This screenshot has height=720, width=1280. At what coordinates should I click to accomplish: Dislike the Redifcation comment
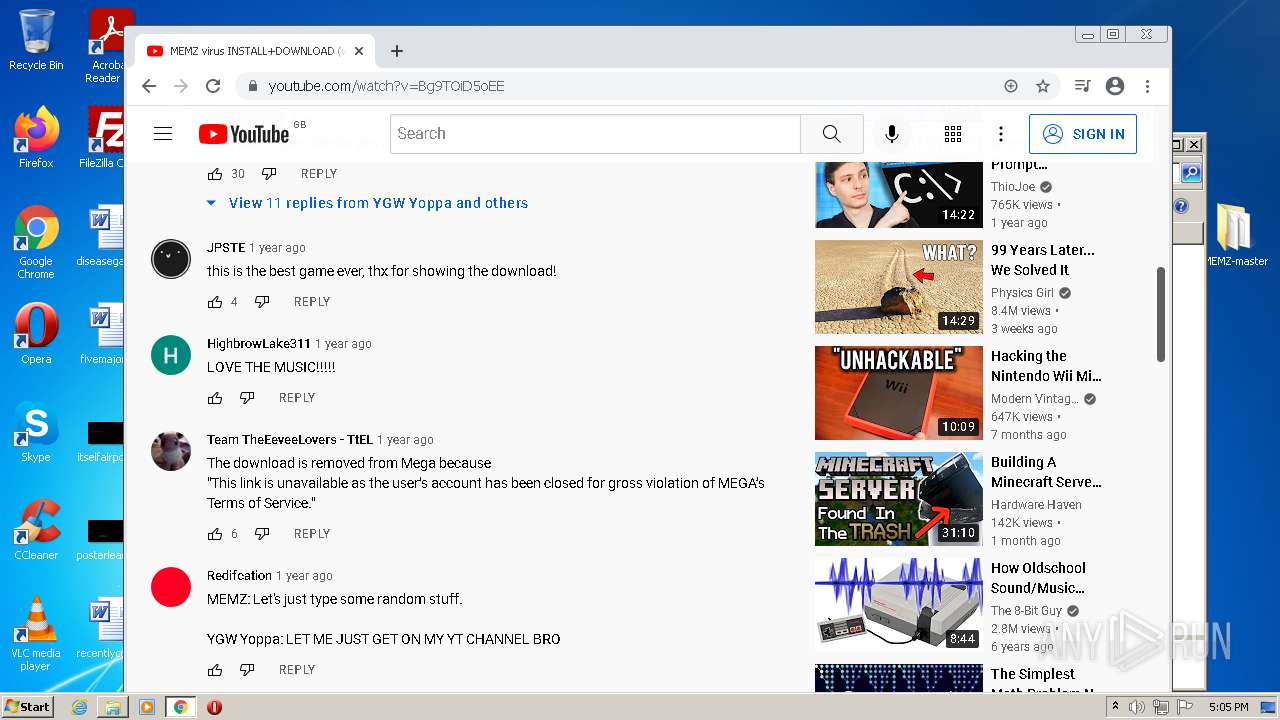coord(247,670)
